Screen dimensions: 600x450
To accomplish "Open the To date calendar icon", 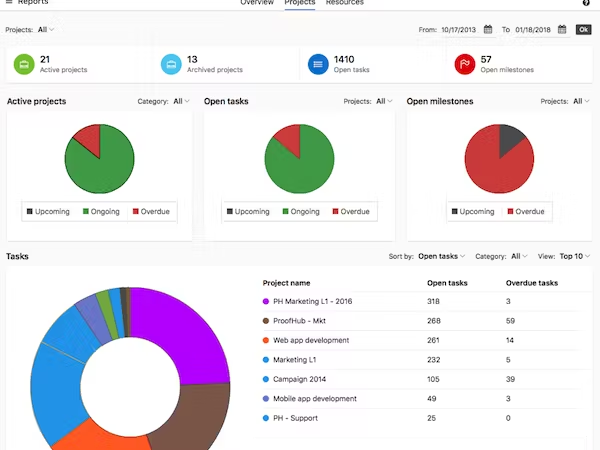I will click(x=562, y=29).
